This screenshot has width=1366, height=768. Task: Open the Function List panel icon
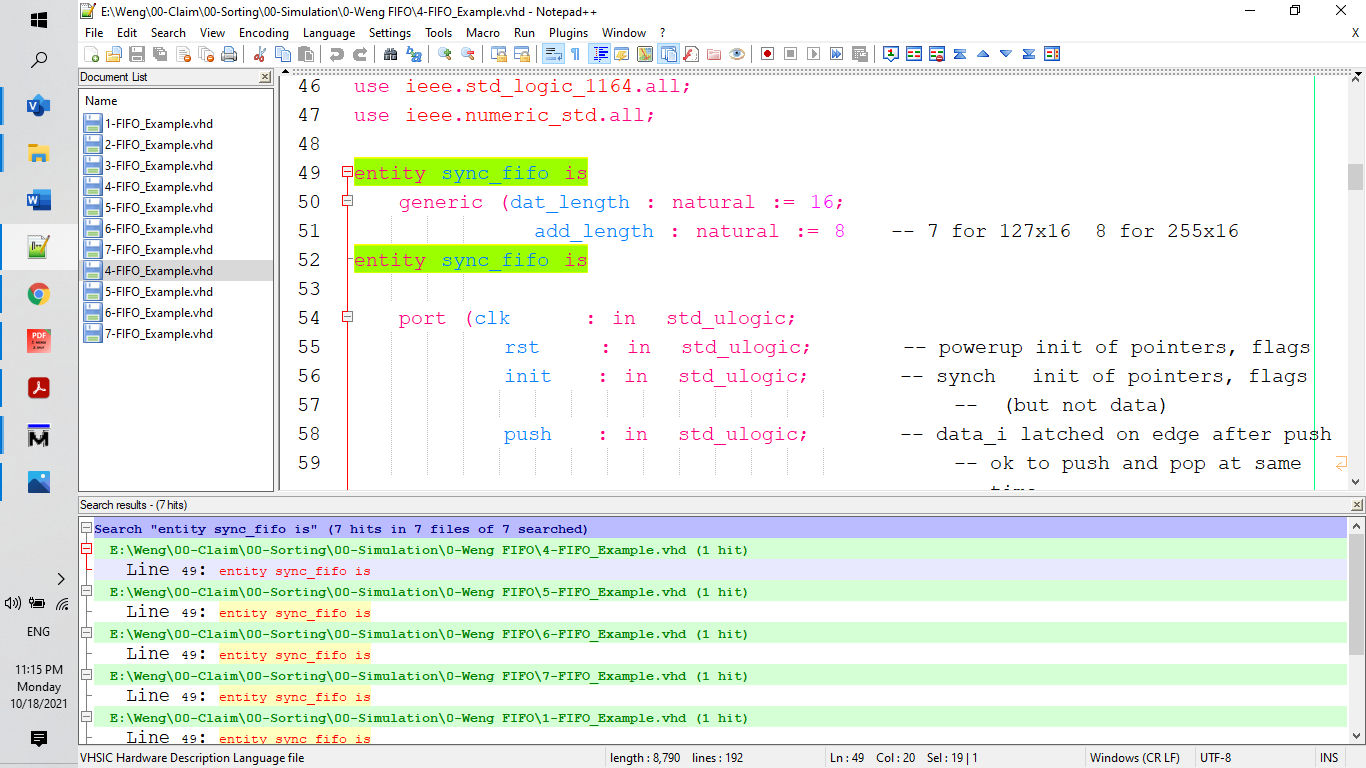[x=691, y=54]
